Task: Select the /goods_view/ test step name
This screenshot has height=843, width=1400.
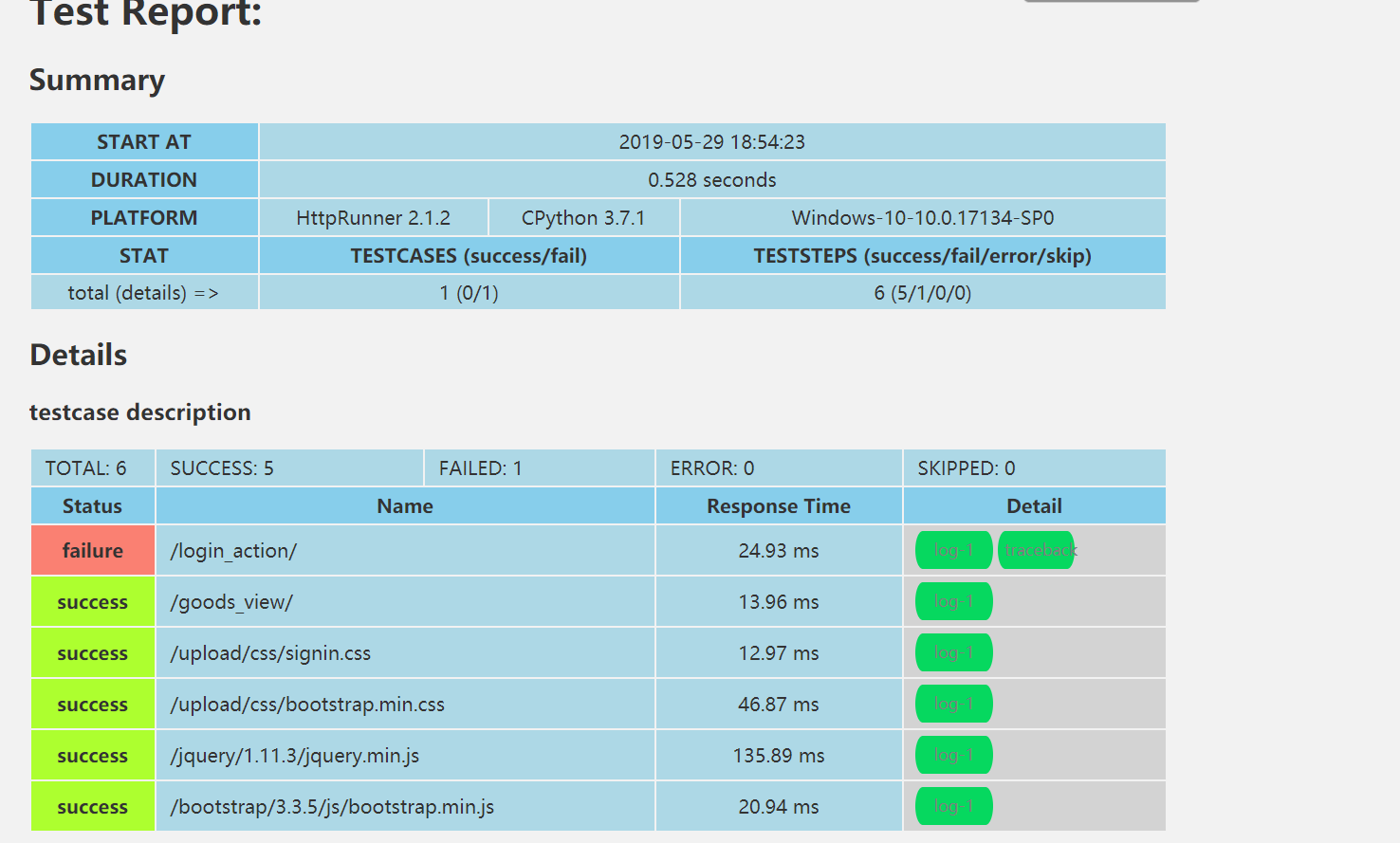Action: pyautogui.click(x=231, y=602)
